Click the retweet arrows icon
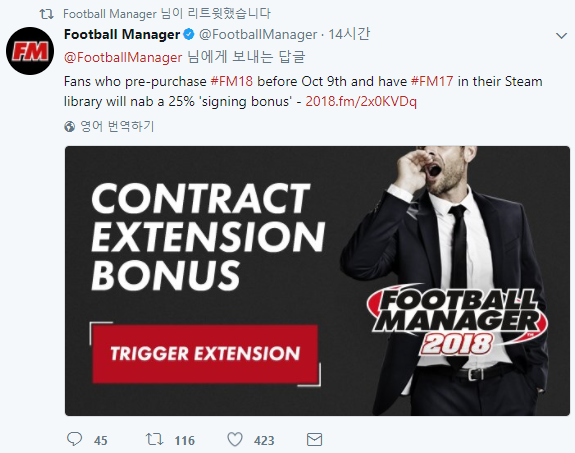Screen dimensions: 575x453 tap(154, 439)
